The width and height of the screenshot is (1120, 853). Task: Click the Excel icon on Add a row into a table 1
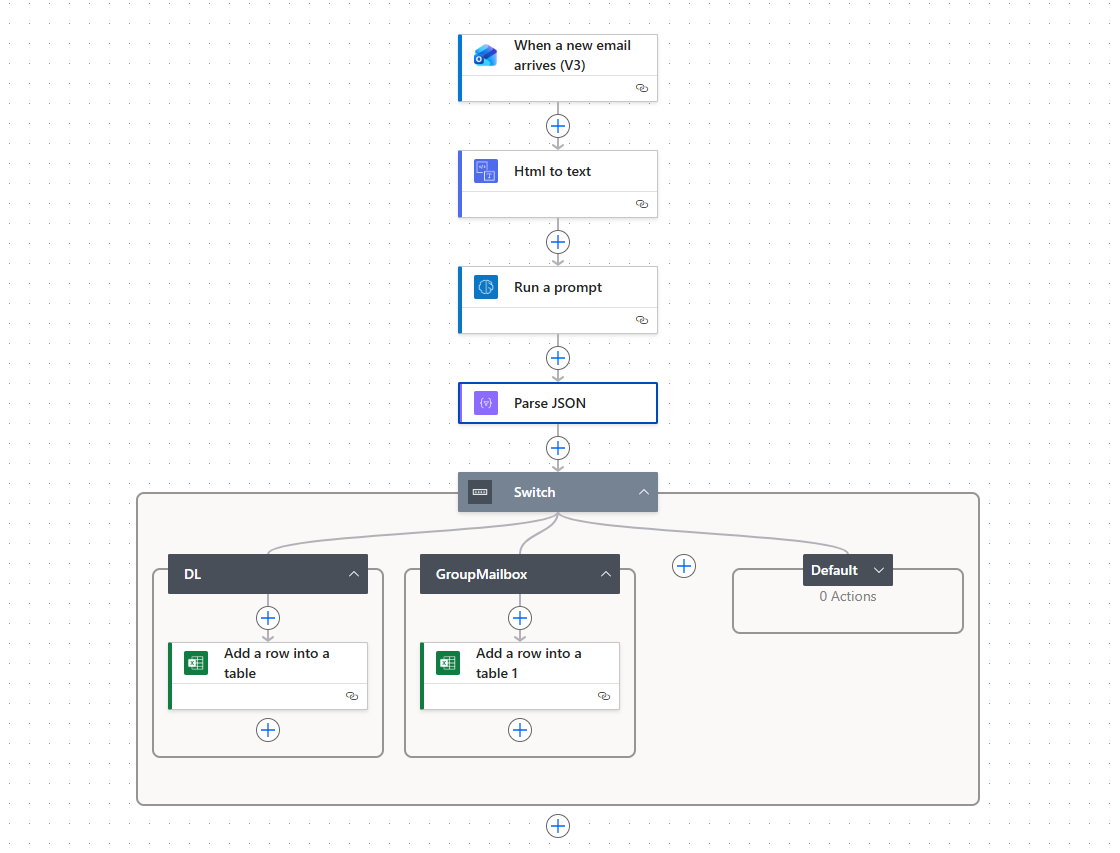point(448,662)
